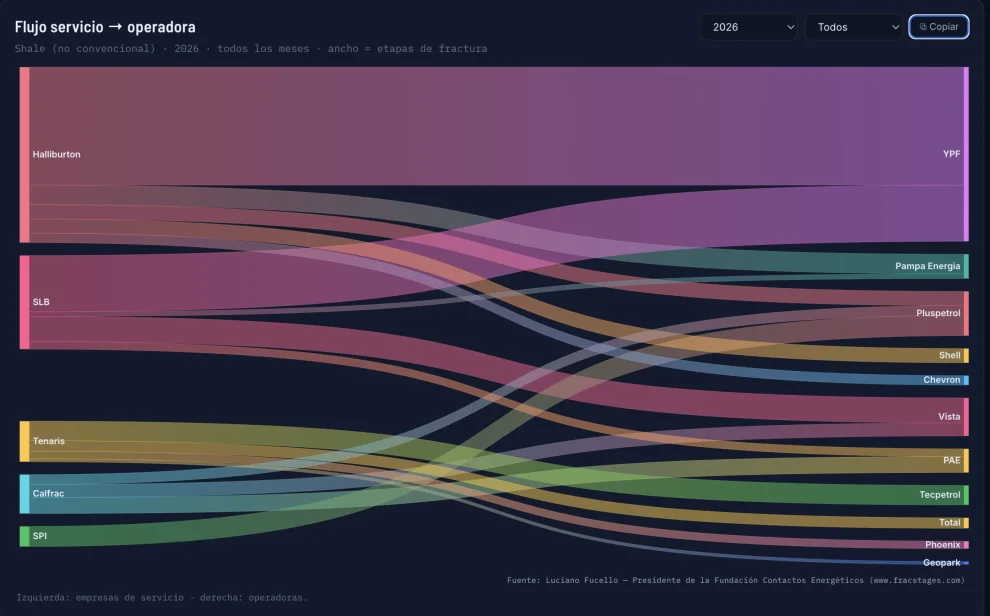Select the SPI green node

pyautogui.click(x=25, y=536)
